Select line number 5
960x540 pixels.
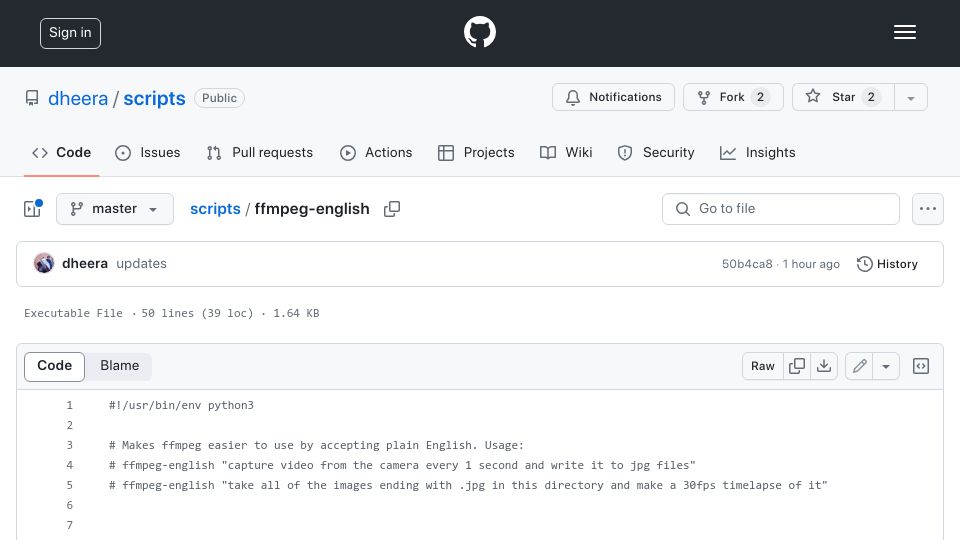69,485
